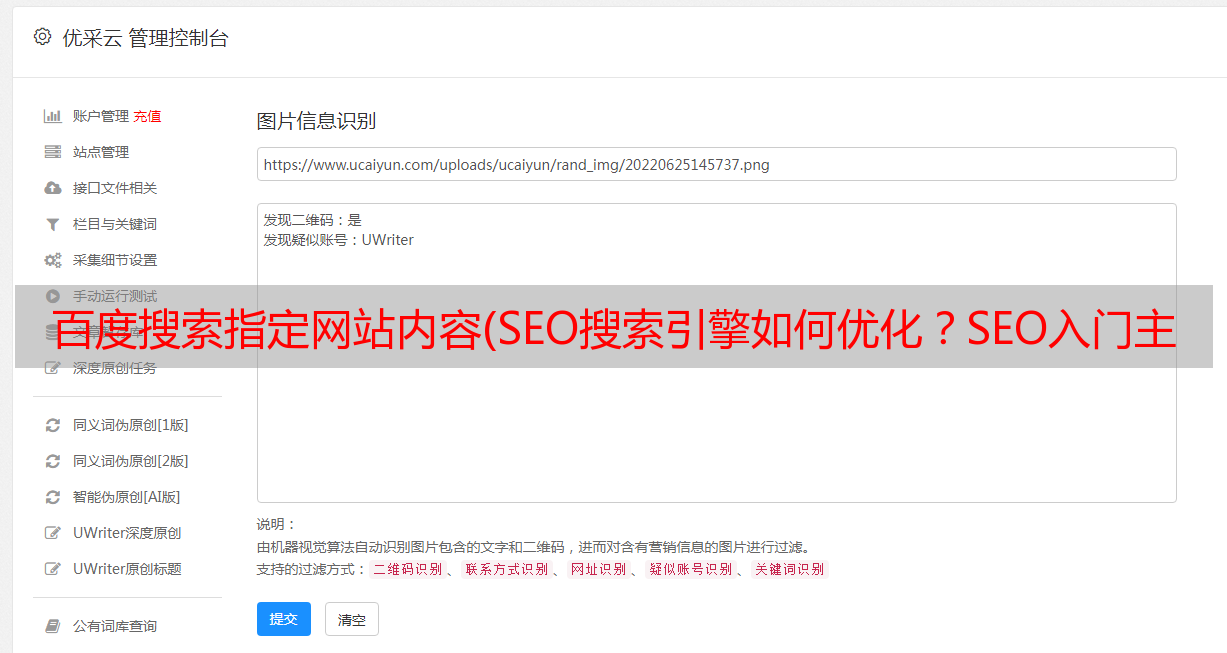This screenshot has width=1227, height=653.
Task: Click the 同义词伪原创[1版] refresh icon
Action: tap(53, 425)
